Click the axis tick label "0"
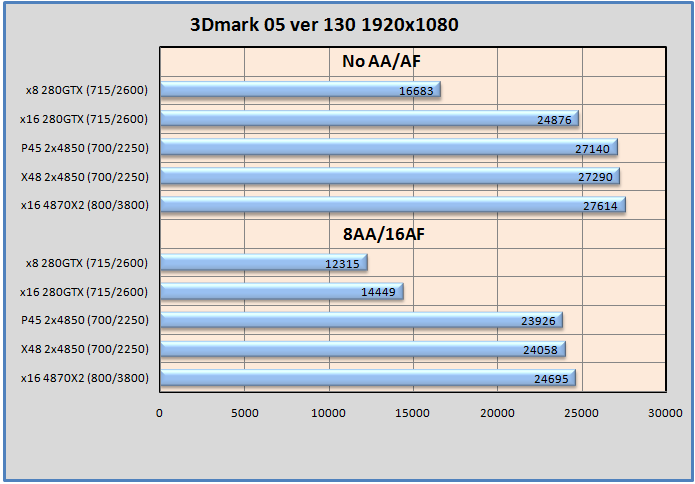The width and height of the screenshot is (695, 484). (x=159, y=413)
